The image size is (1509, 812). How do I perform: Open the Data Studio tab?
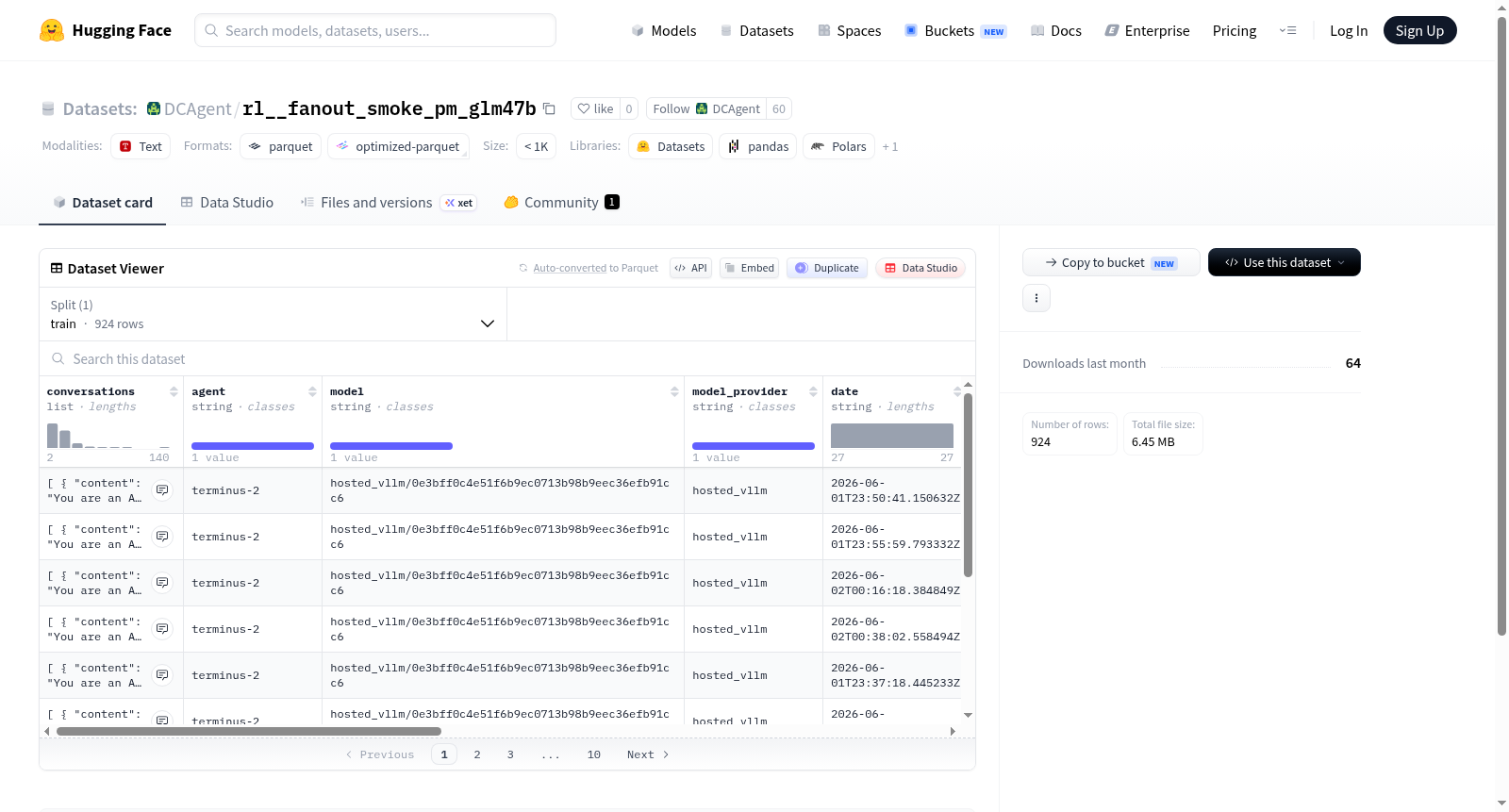coord(227,203)
